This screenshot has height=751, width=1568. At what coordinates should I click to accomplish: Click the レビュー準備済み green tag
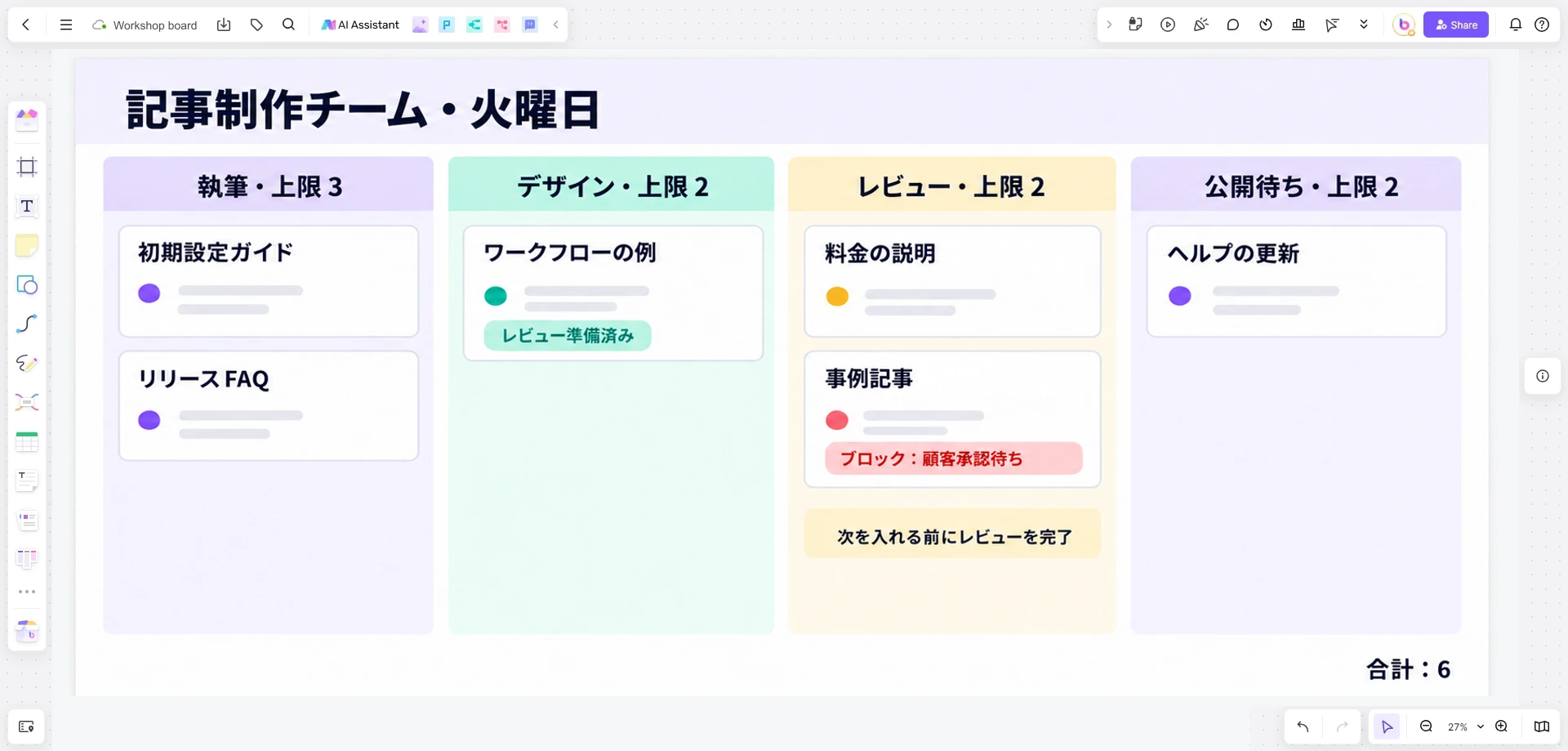click(x=568, y=336)
